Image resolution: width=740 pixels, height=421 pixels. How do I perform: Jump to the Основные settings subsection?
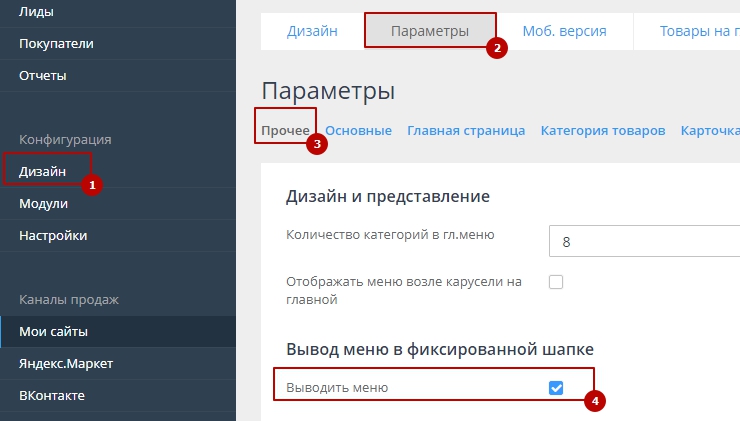click(358, 130)
